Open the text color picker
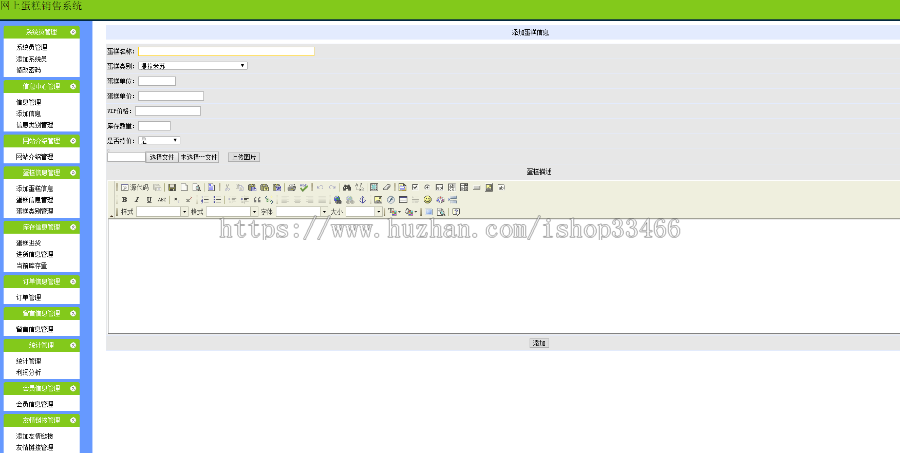 (x=394, y=212)
